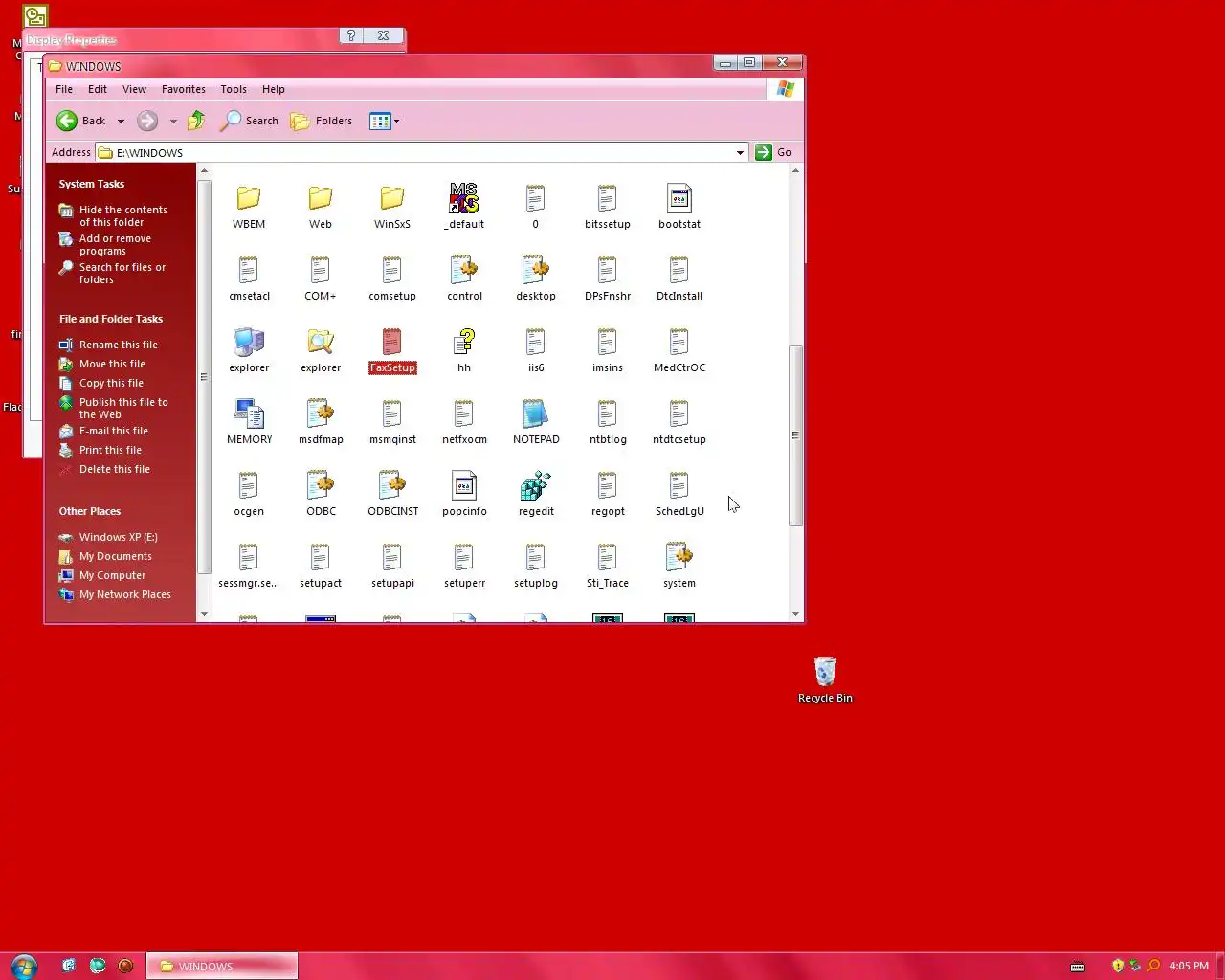The height and width of the screenshot is (980, 1225).
Task: Click Copy this file task
Action: pos(111,383)
